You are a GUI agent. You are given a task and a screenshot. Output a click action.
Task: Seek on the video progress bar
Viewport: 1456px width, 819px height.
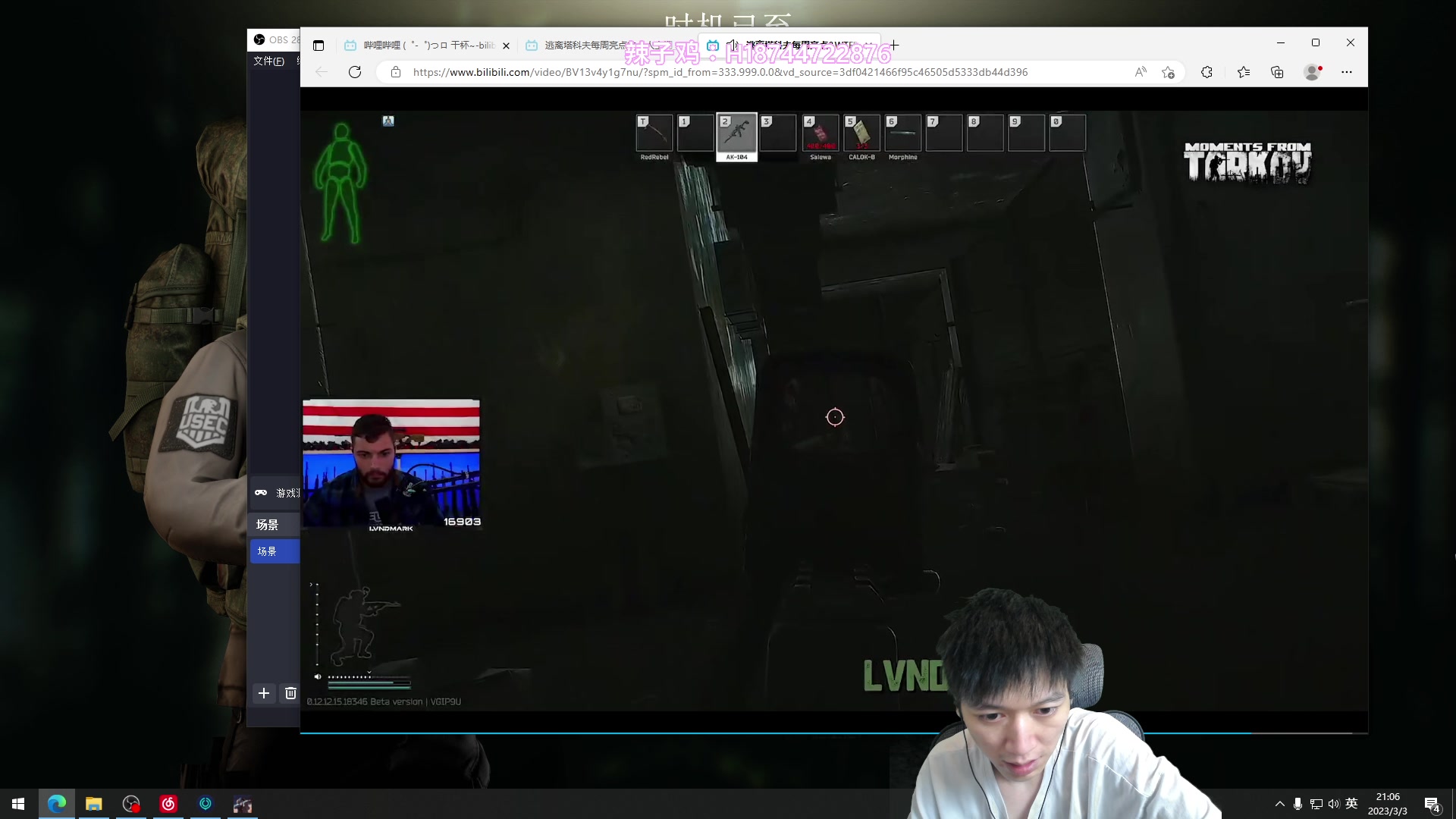[x=834, y=733]
